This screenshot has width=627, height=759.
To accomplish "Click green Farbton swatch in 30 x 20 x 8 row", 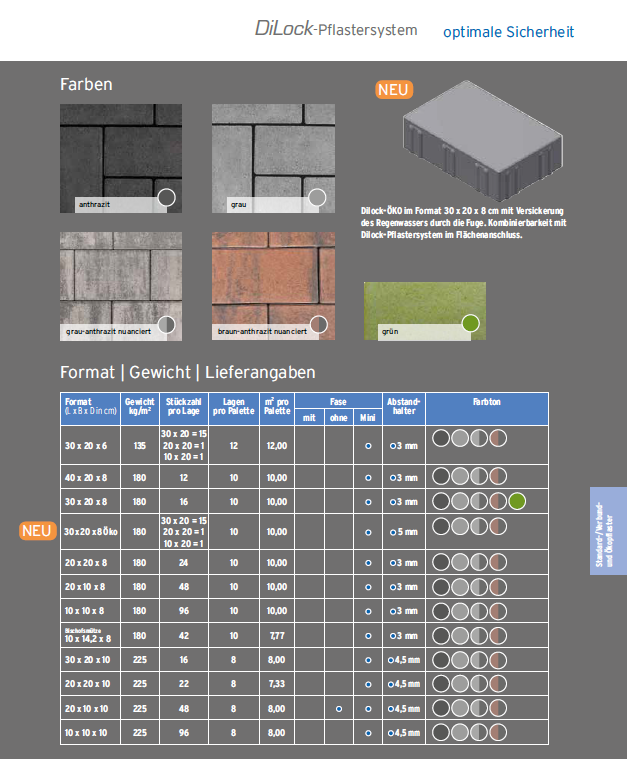I will click(x=516, y=501).
